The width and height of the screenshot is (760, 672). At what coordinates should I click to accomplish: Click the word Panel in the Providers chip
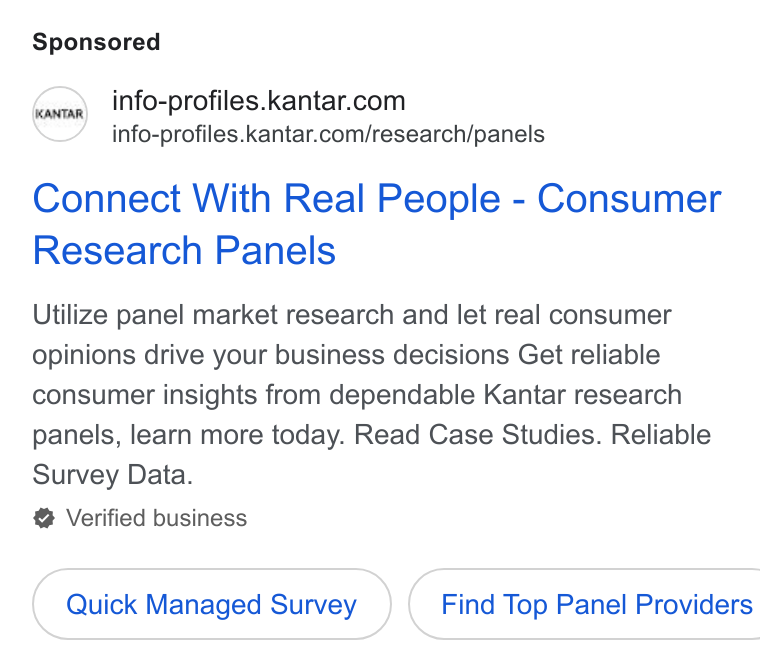click(591, 605)
